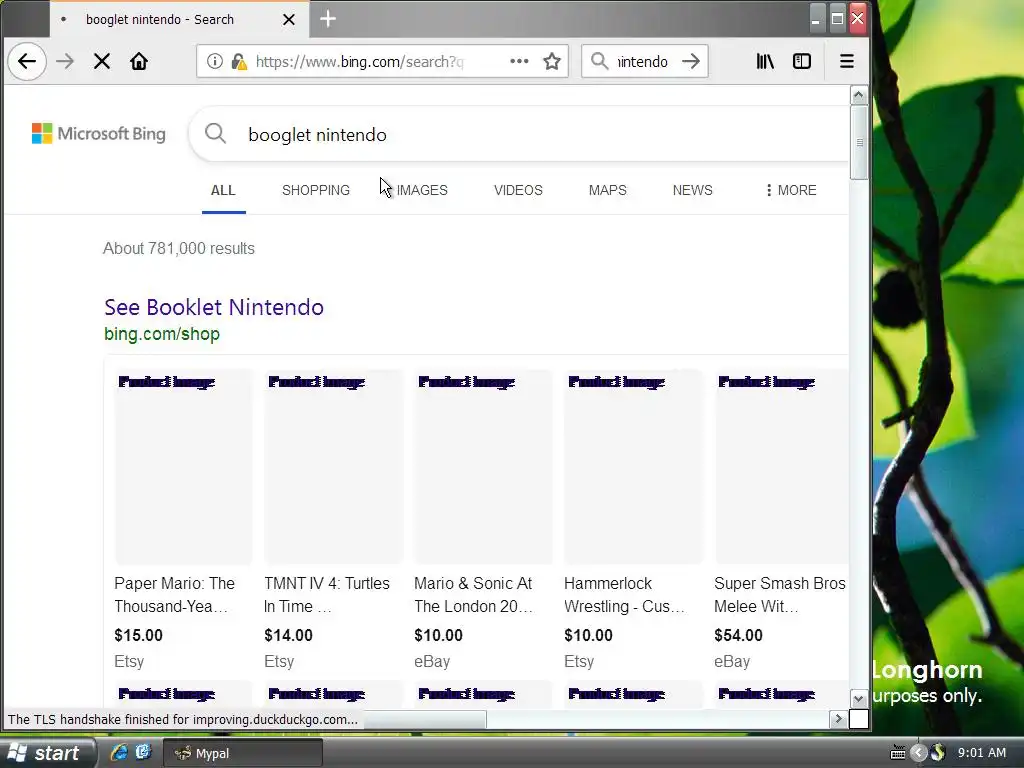Image resolution: width=1024 pixels, height=768 pixels.
Task: Open the Windows start menu
Action: (47, 753)
